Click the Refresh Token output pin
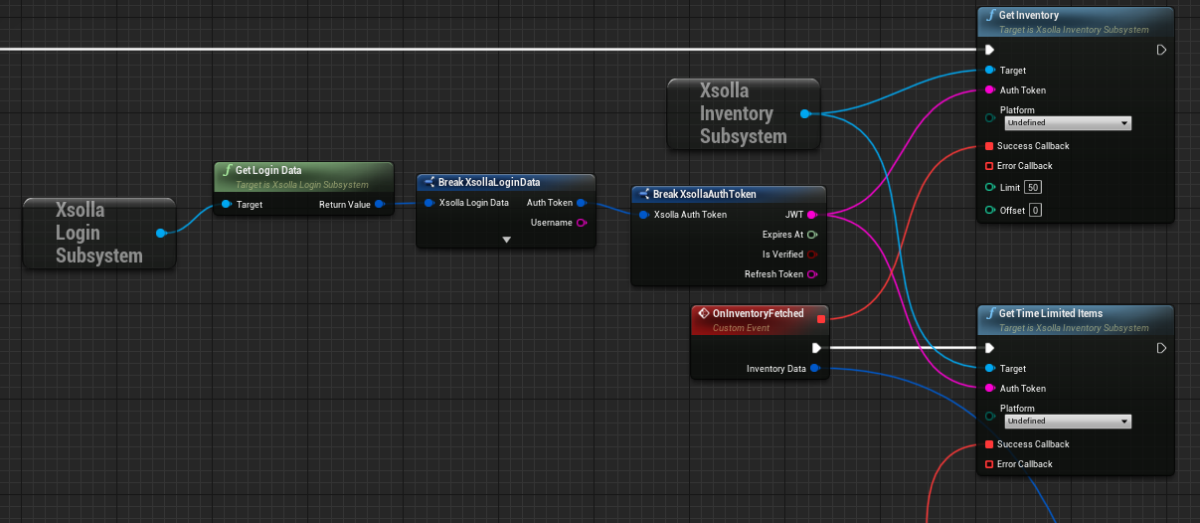The width and height of the screenshot is (1200, 523). [811, 274]
